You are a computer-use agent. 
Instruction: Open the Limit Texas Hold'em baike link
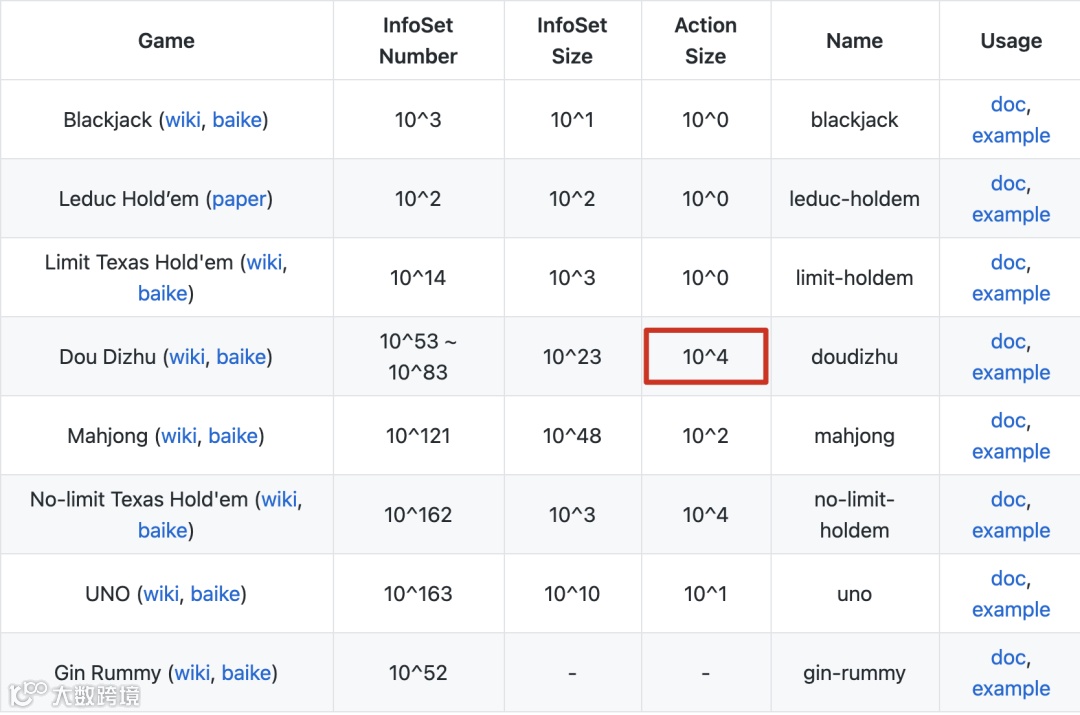click(162, 293)
